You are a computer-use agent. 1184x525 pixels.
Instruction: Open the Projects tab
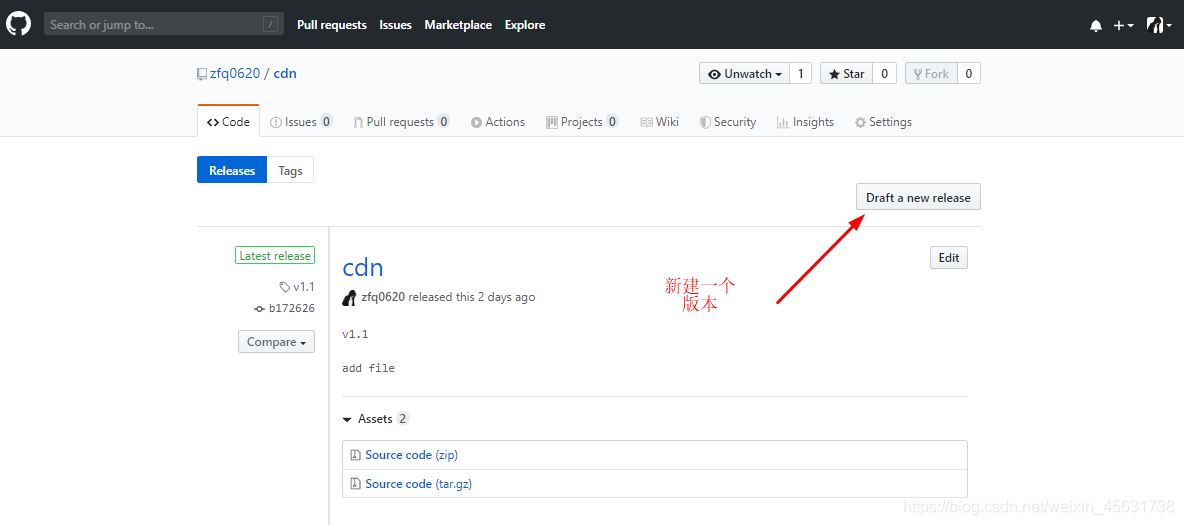pyautogui.click(x=582, y=122)
